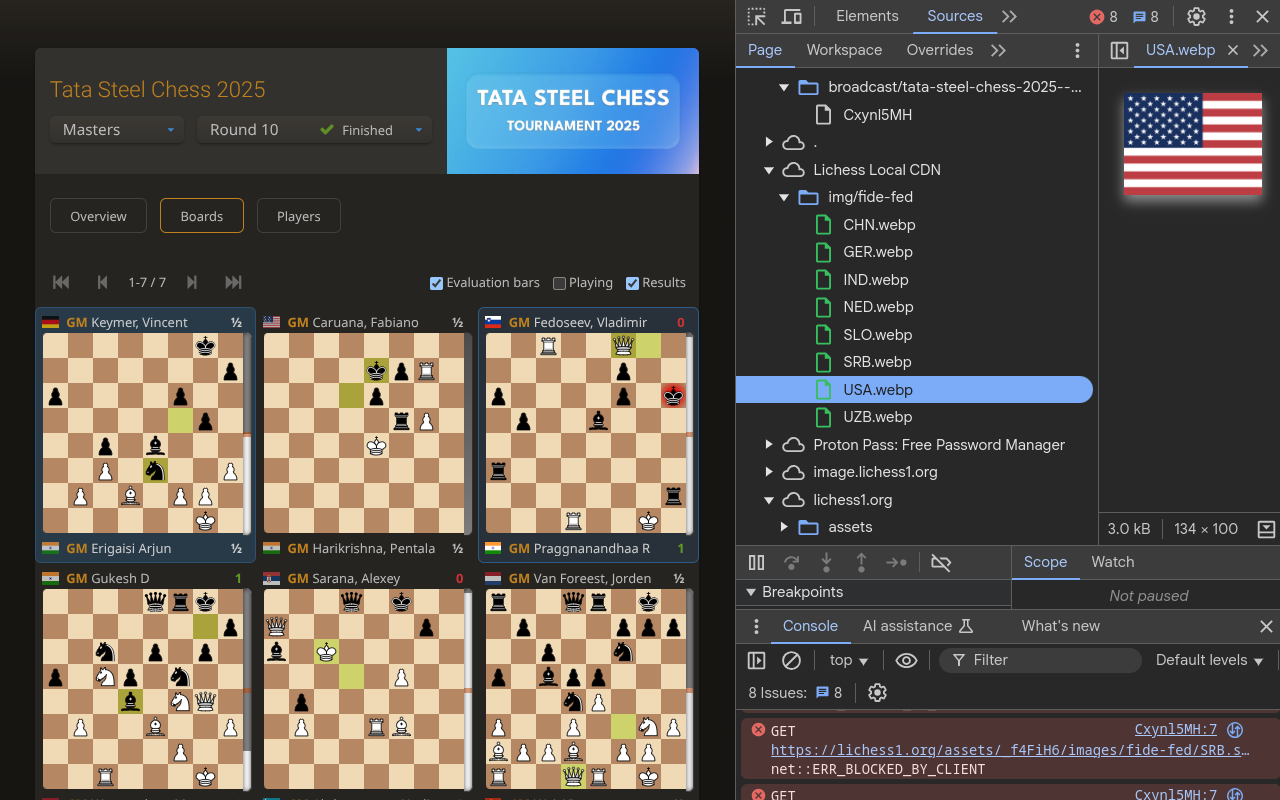Click the SRB.webp failed request URL
This screenshot has width=1280, height=800.
click(x=1010, y=750)
